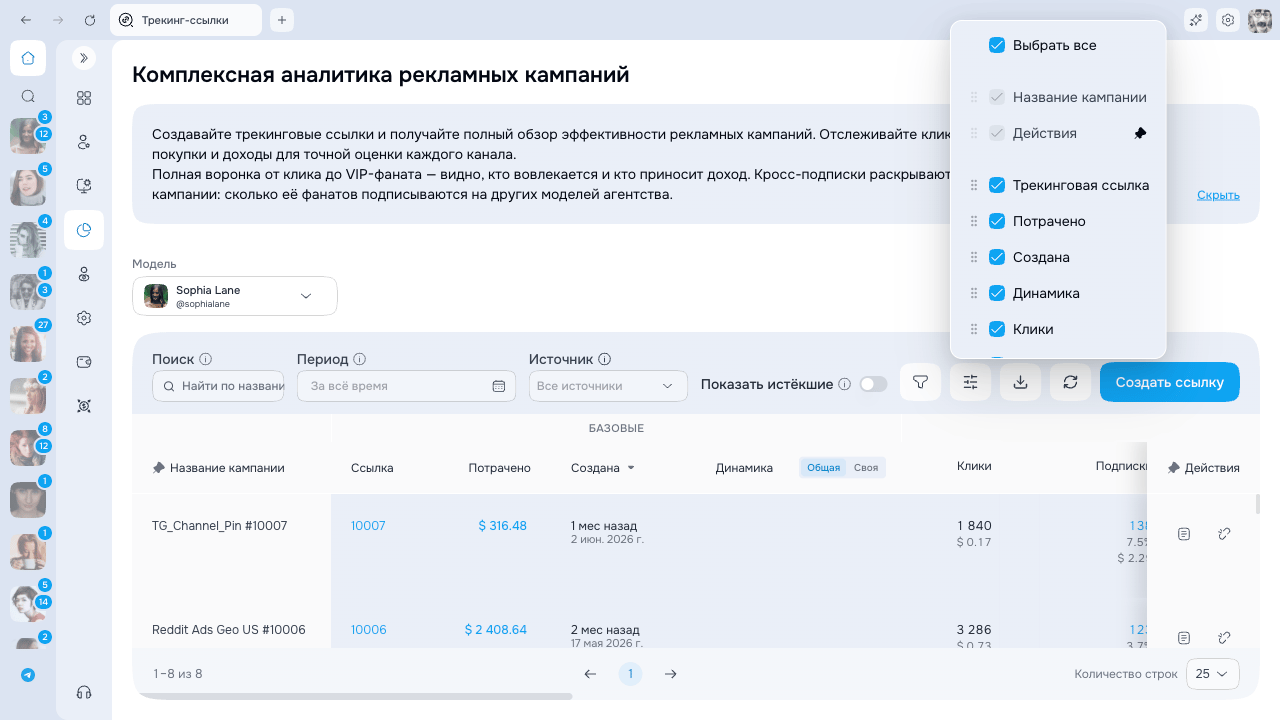Sort by the Создана column header

pyautogui.click(x=602, y=468)
